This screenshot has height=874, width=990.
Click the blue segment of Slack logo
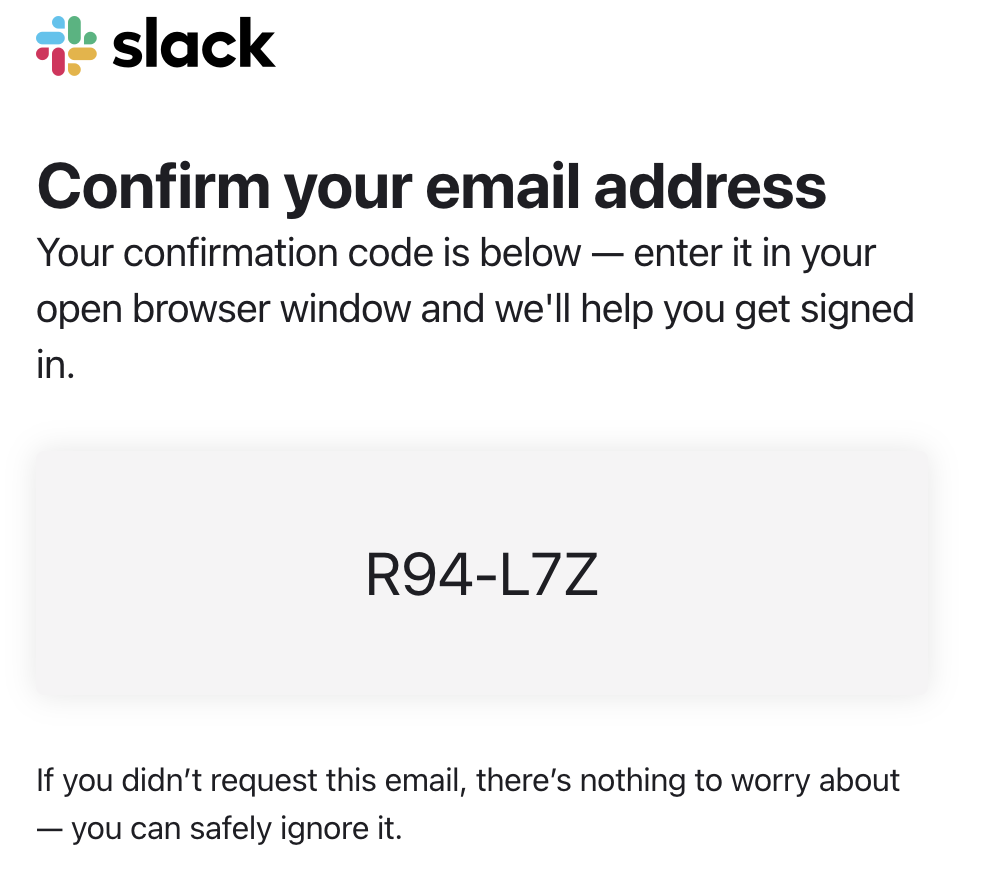point(50,36)
